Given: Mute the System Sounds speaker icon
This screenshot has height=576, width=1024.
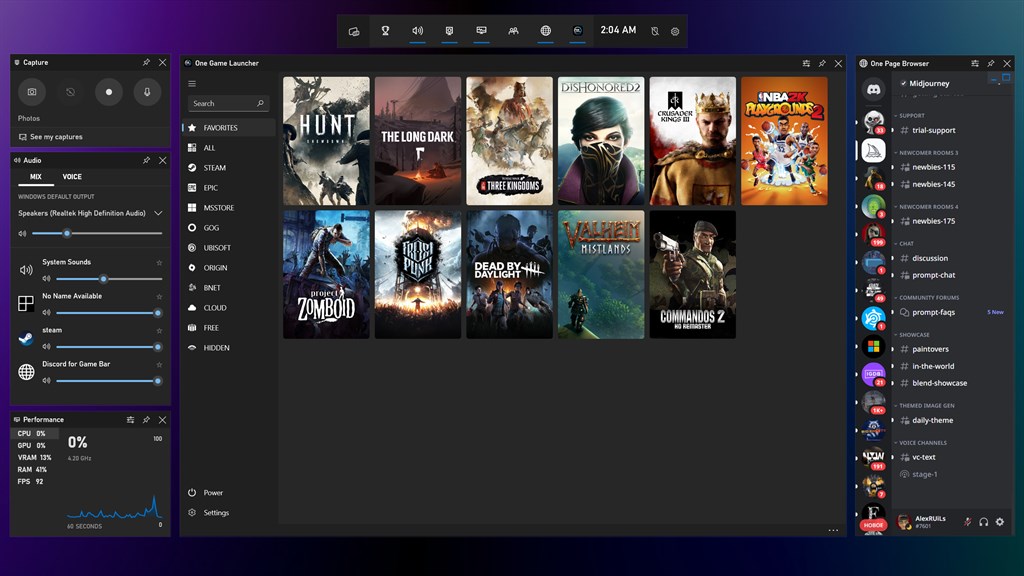Looking at the screenshot, I should (46, 279).
